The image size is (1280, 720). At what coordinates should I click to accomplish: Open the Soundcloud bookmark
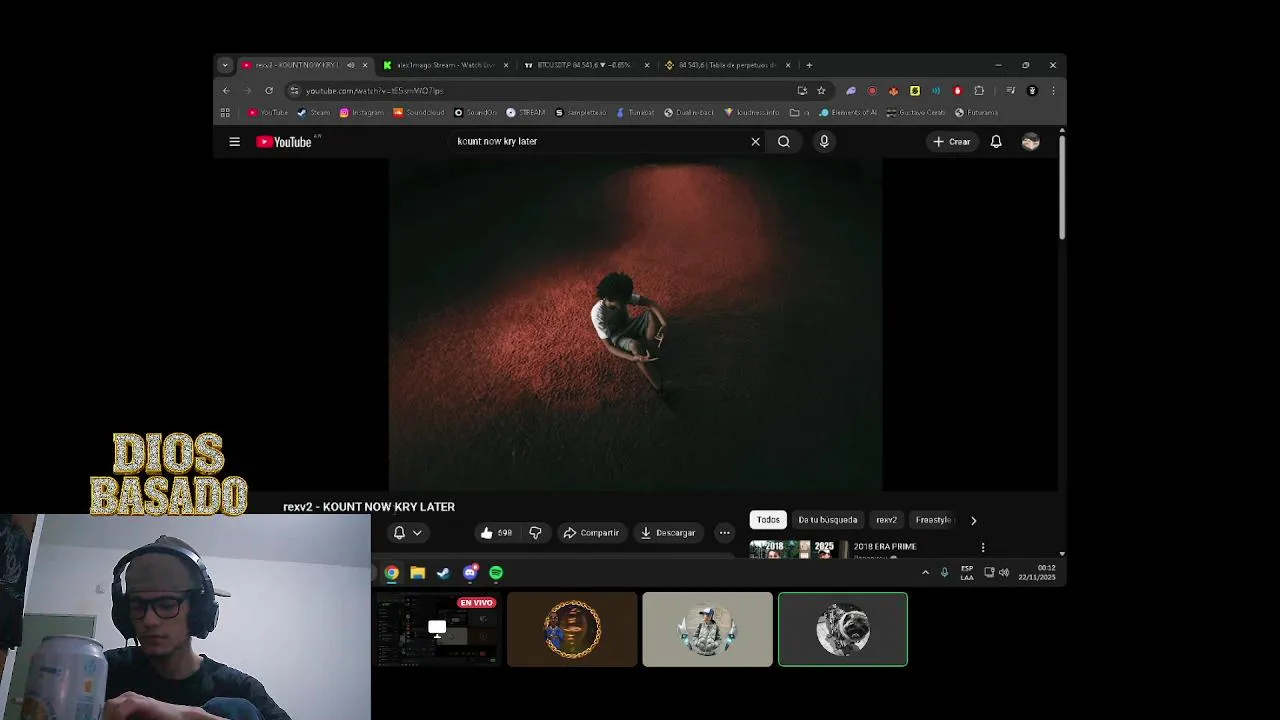(x=419, y=113)
